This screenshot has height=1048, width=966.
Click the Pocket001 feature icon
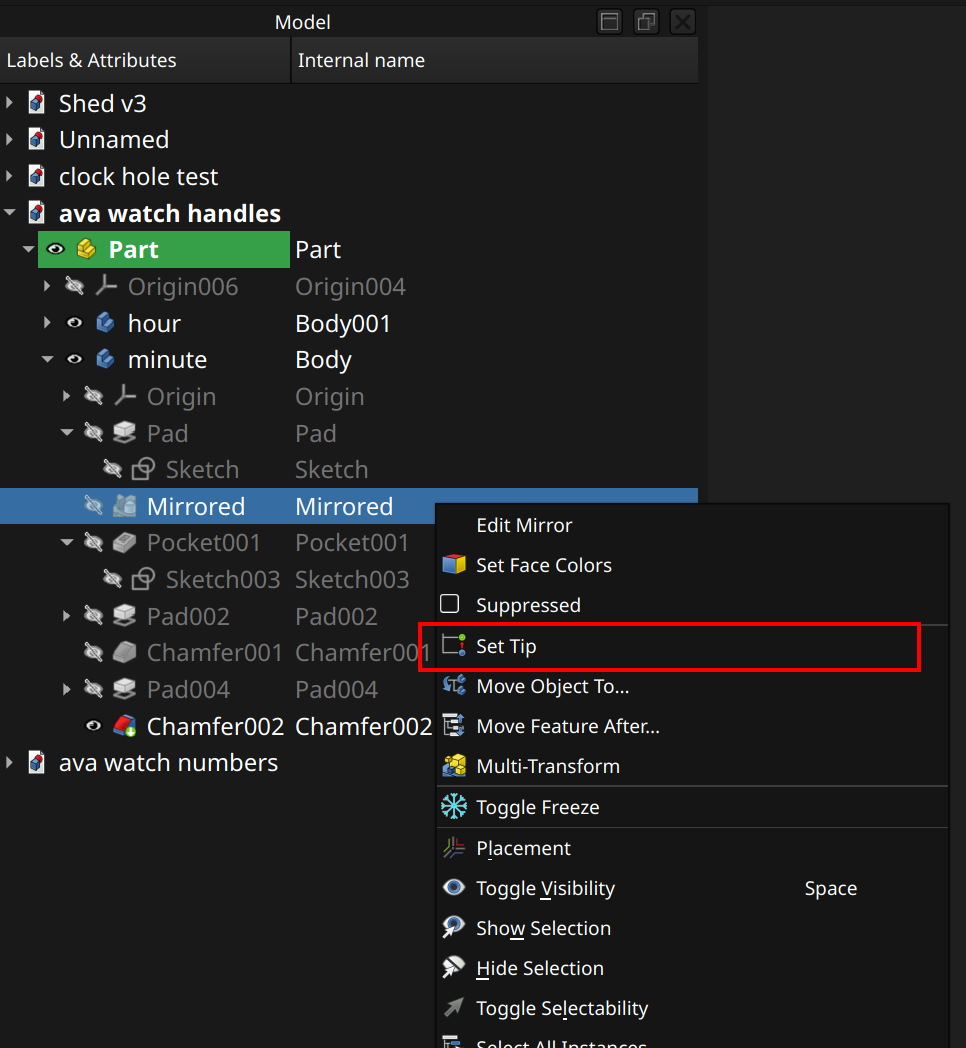pyautogui.click(x=124, y=543)
